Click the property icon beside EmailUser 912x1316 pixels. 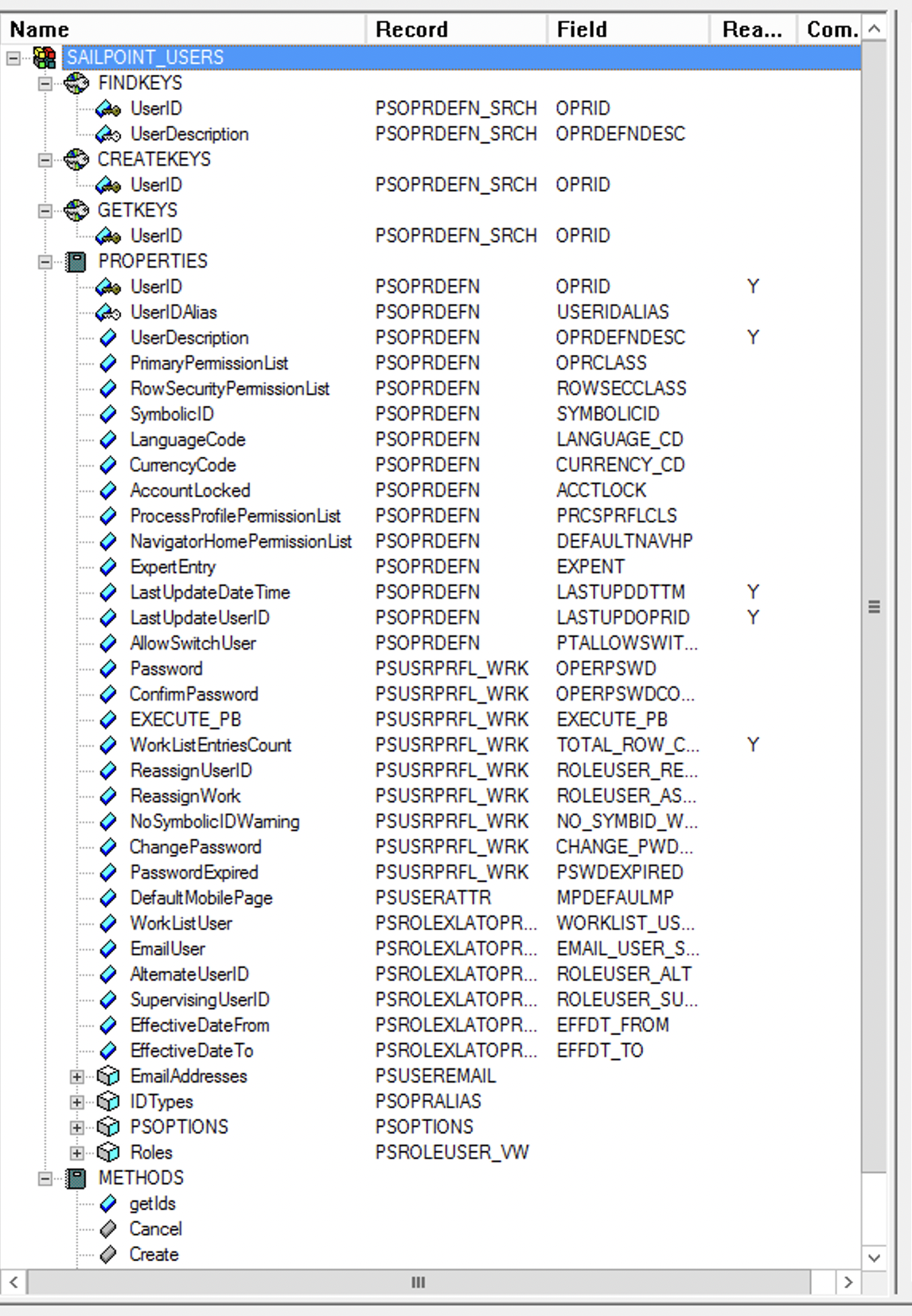coord(108,949)
